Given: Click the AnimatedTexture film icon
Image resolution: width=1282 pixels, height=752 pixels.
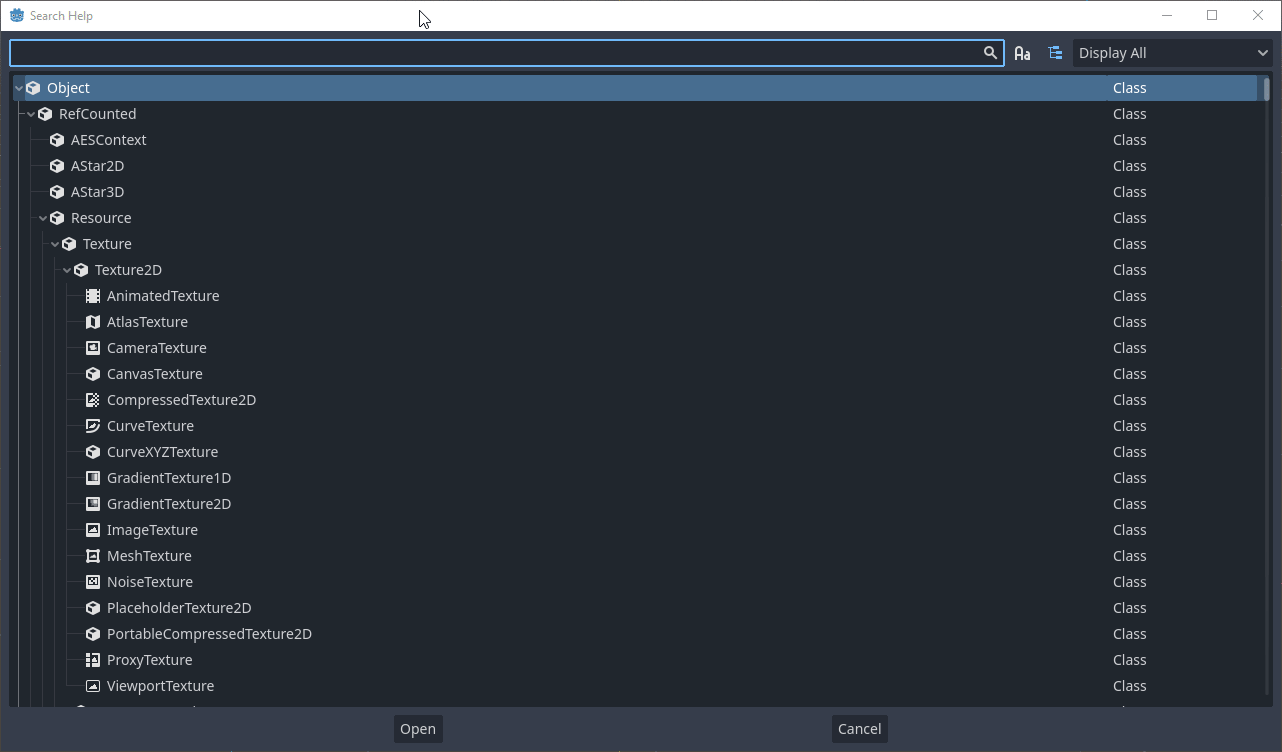Looking at the screenshot, I should click(93, 296).
